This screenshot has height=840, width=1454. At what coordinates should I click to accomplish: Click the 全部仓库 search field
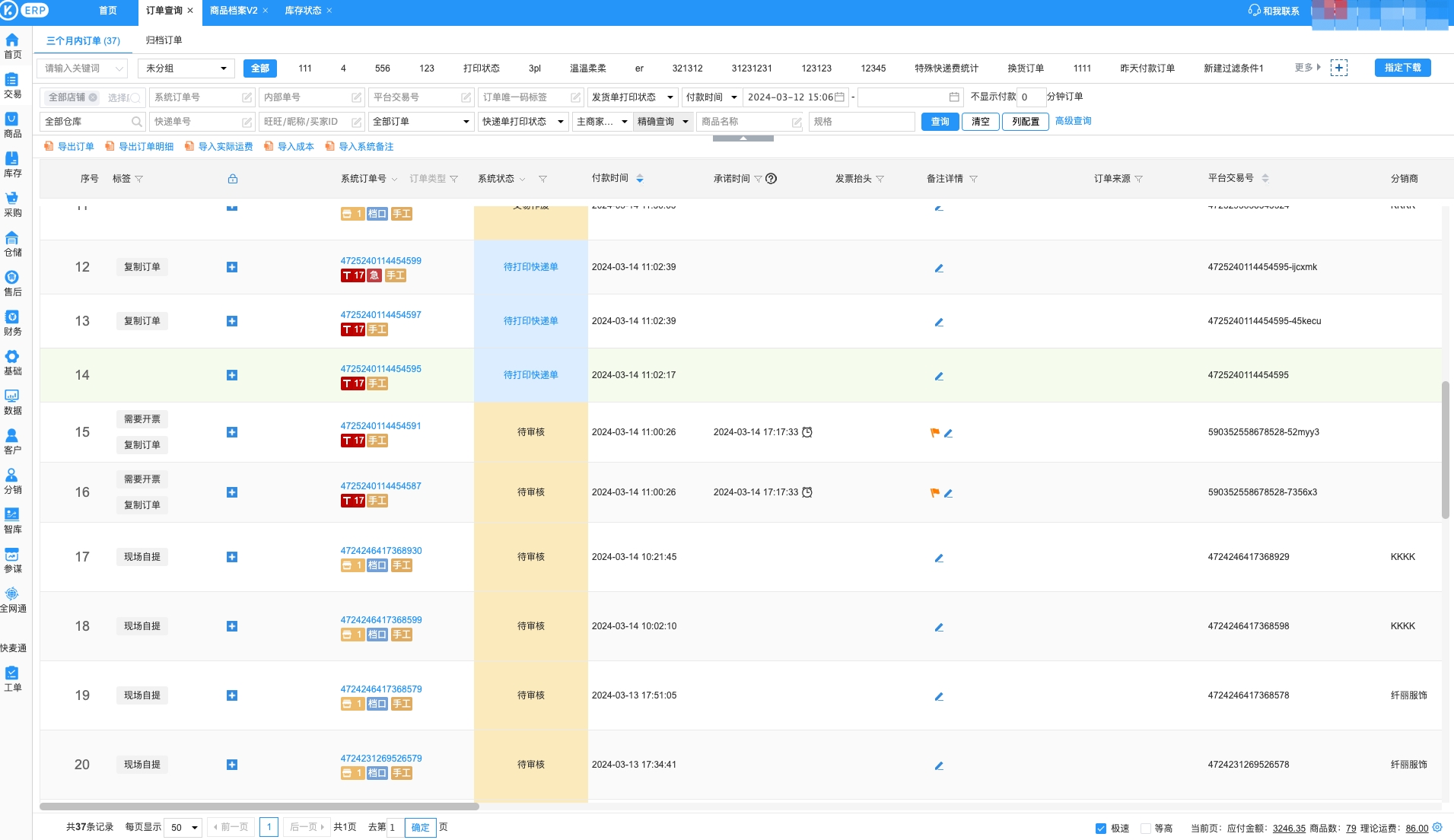(93, 122)
